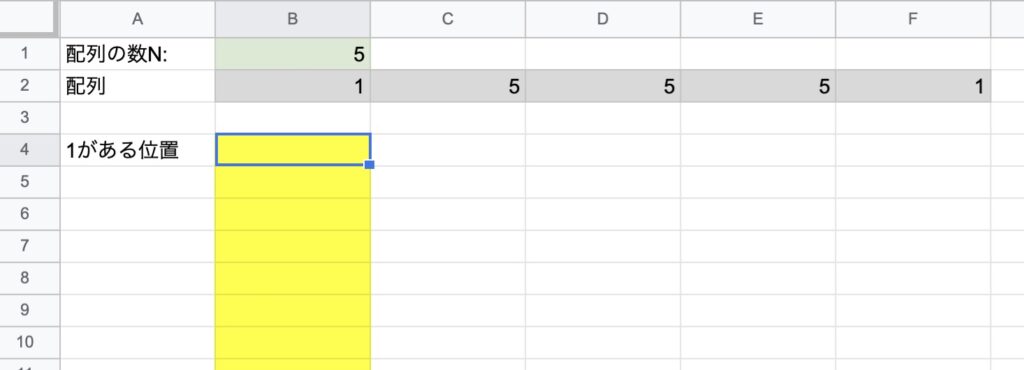This screenshot has width=1024, height=370.
Task: Select cell F2 containing 1
Action: (x=913, y=86)
